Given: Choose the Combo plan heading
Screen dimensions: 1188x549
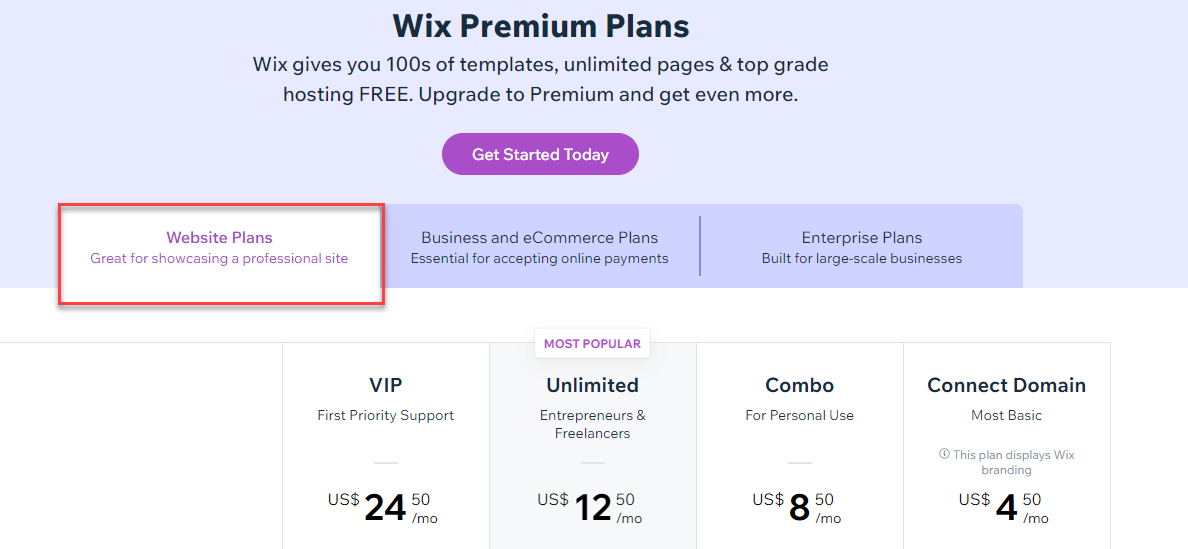Looking at the screenshot, I should tap(799, 385).
